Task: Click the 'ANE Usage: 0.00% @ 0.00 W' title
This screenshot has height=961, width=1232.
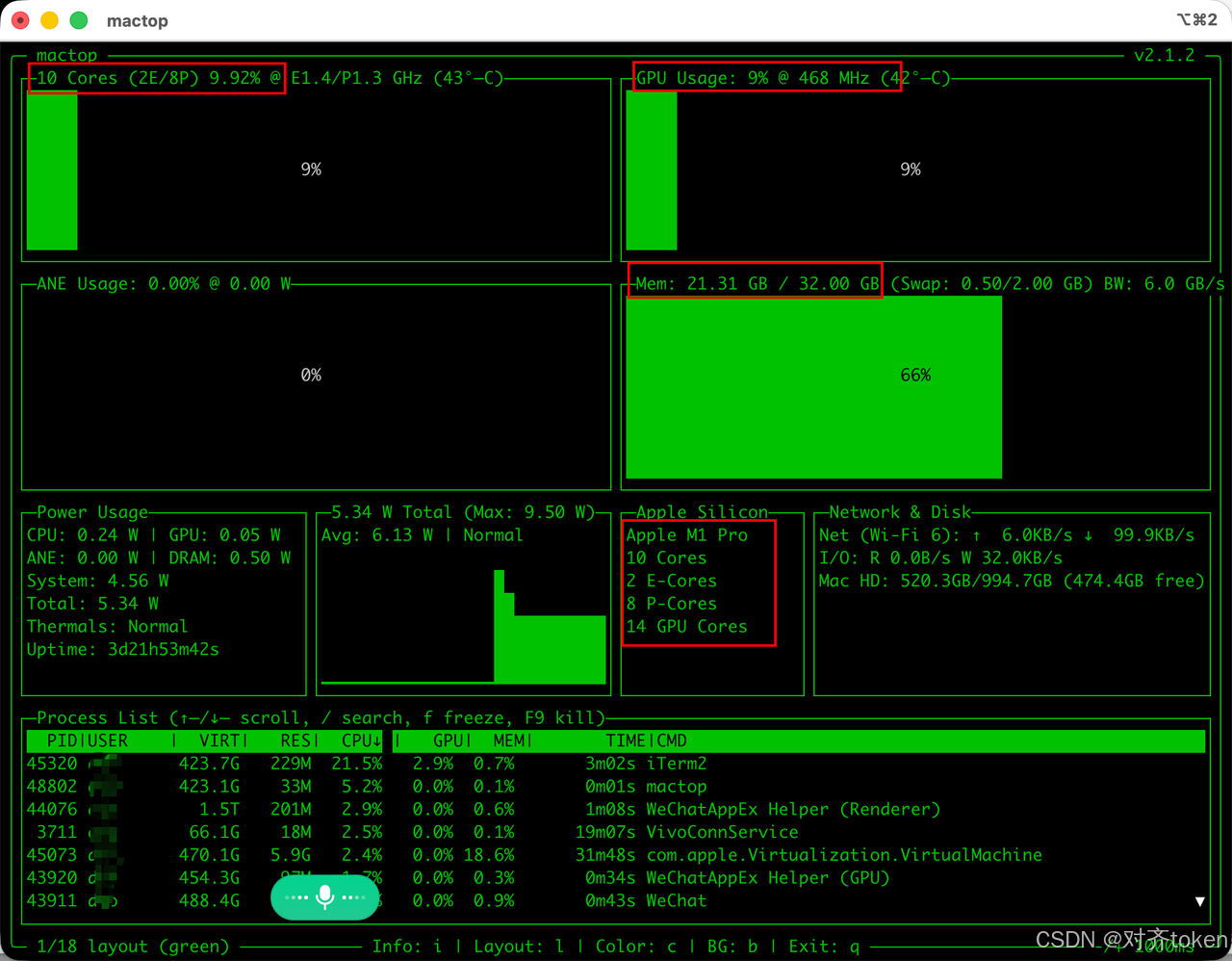Action: point(164,284)
